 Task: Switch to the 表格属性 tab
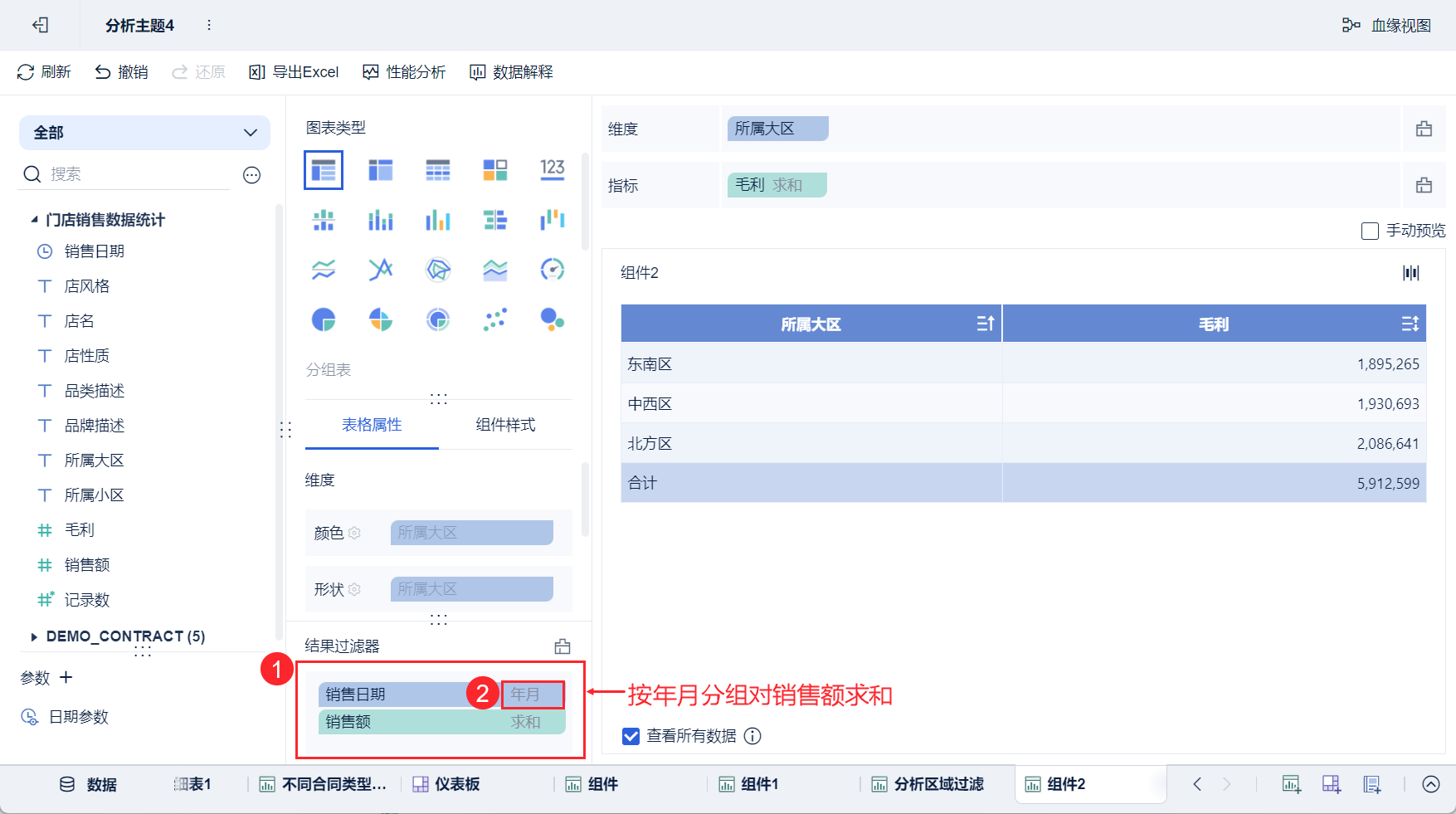(x=372, y=425)
